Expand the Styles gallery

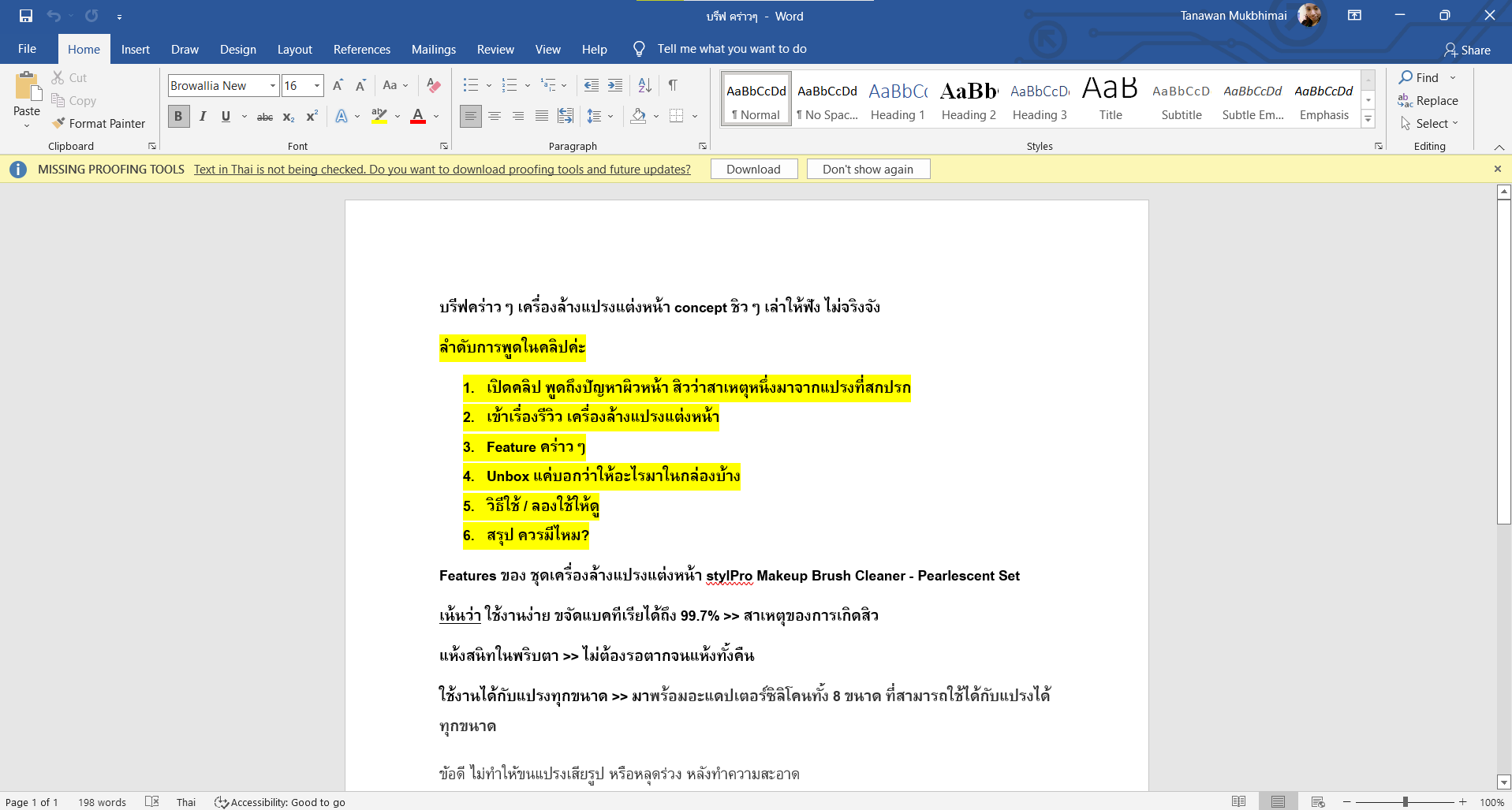coord(1368,119)
